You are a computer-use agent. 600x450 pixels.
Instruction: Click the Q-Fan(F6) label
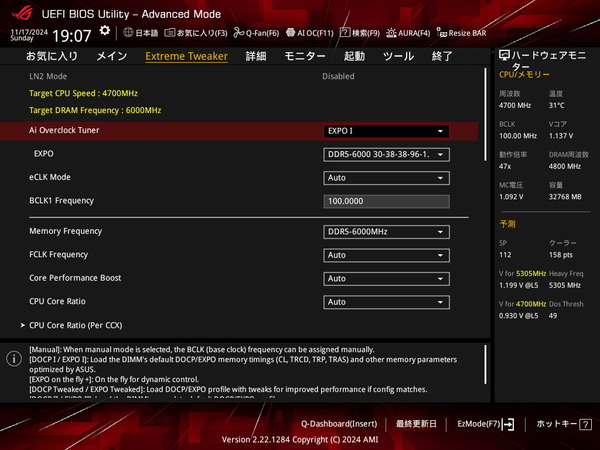(x=262, y=33)
